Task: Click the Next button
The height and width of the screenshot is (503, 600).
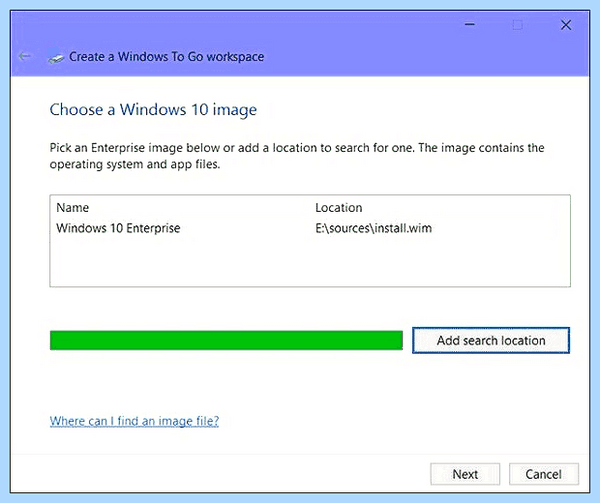Action: coord(465,474)
